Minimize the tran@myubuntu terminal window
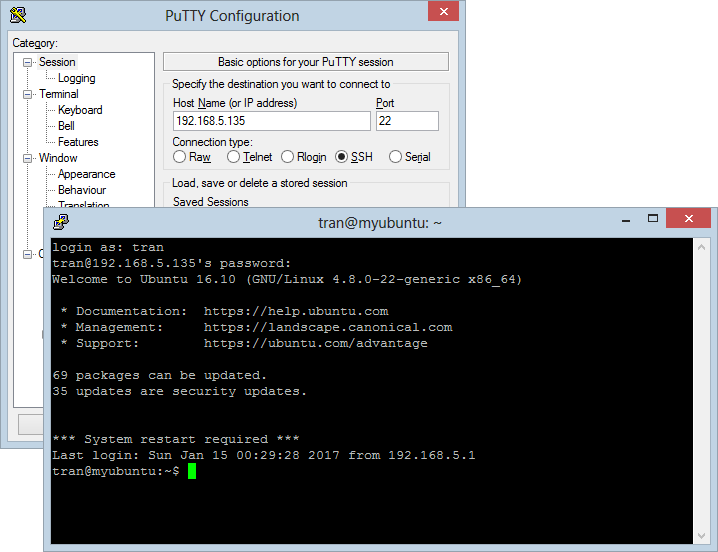The image size is (718, 552). (x=626, y=219)
